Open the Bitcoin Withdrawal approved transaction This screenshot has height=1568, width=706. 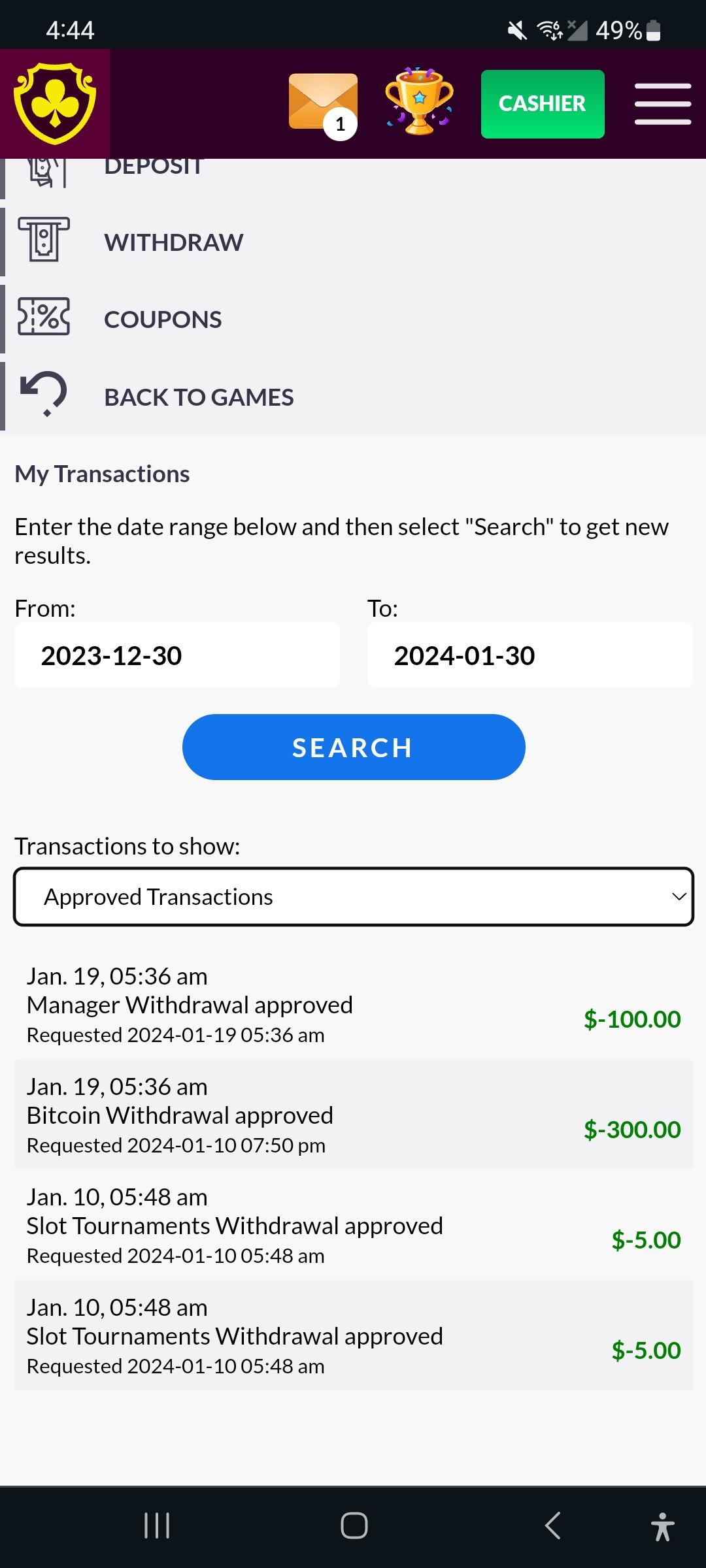tap(353, 1115)
